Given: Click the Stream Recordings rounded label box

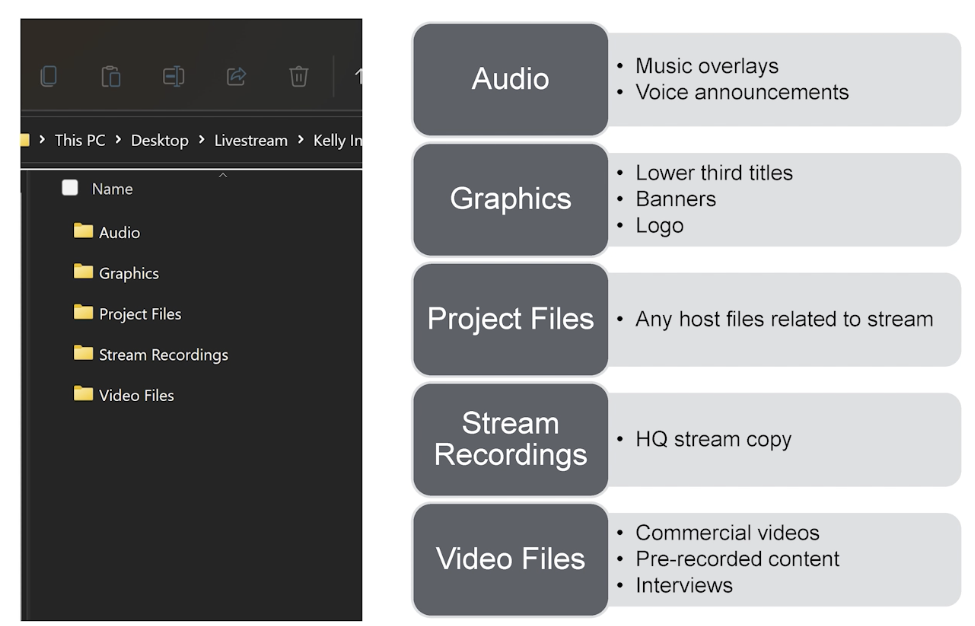Looking at the screenshot, I should pyautogui.click(x=510, y=439).
